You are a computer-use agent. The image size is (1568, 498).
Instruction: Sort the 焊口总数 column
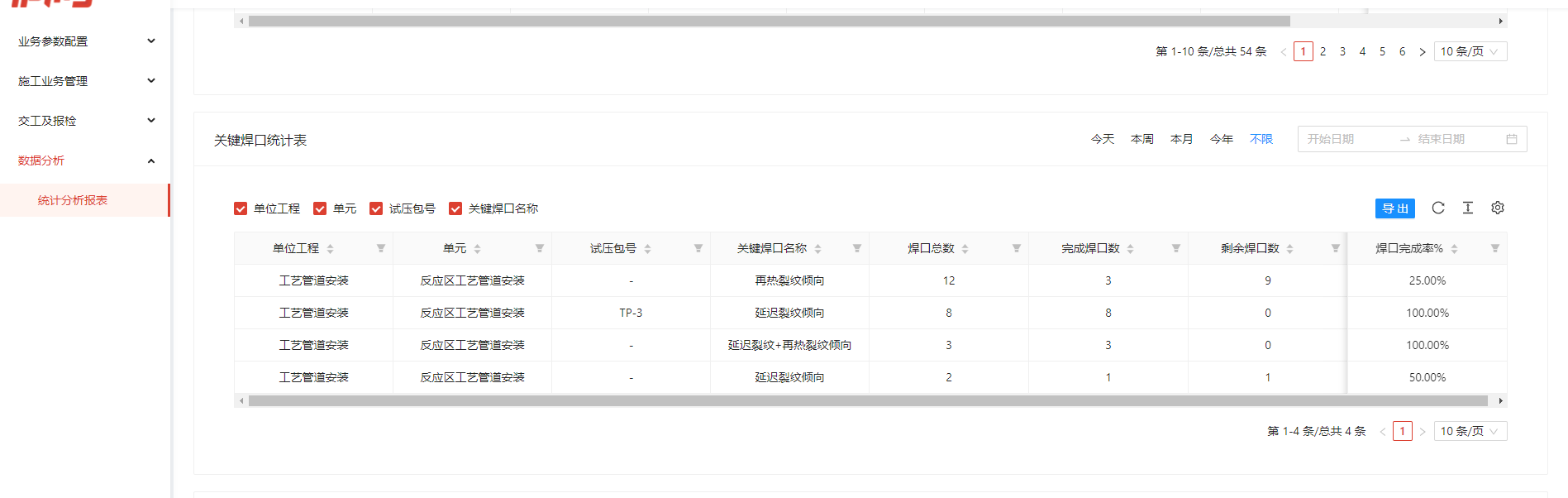click(965, 248)
